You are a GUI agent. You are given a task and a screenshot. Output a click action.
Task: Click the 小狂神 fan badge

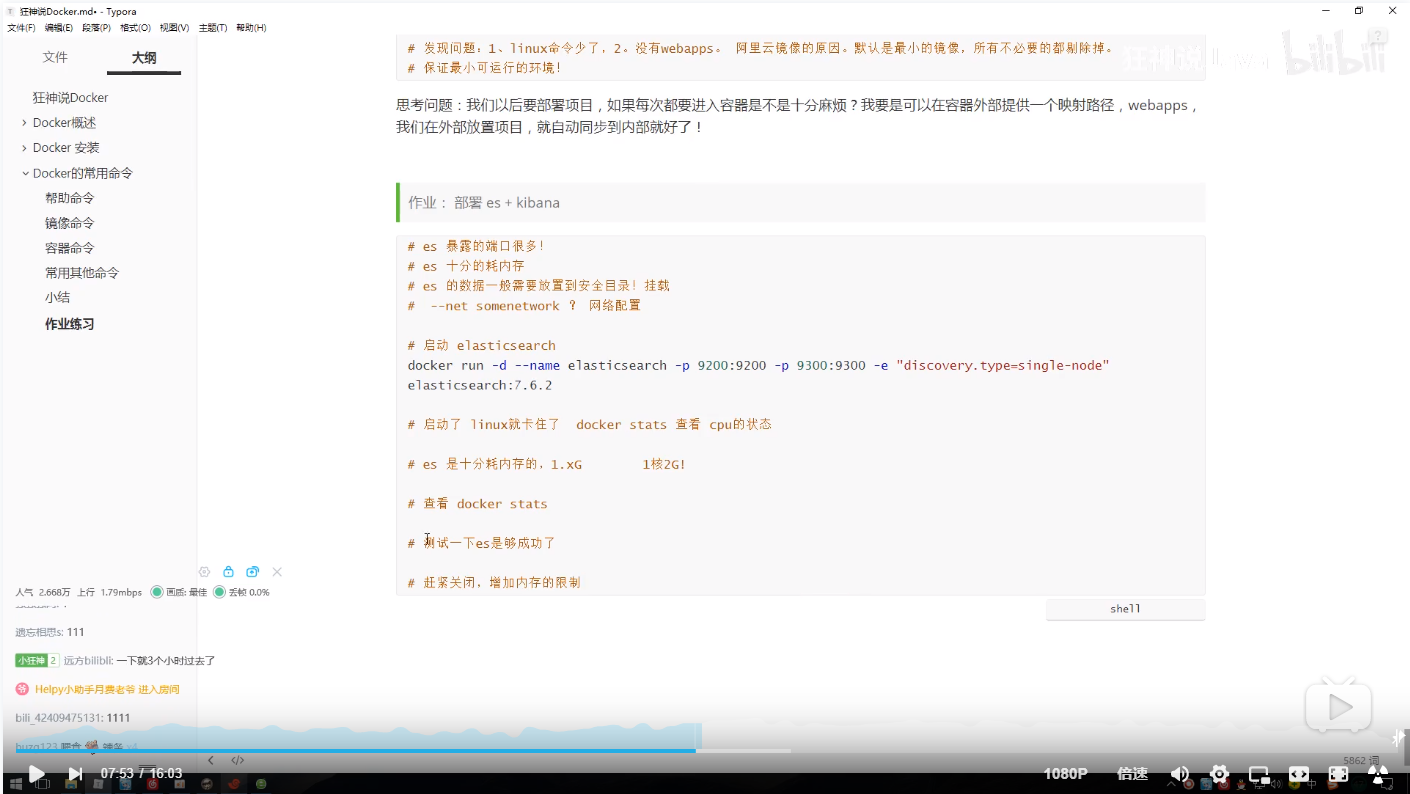click(x=37, y=660)
